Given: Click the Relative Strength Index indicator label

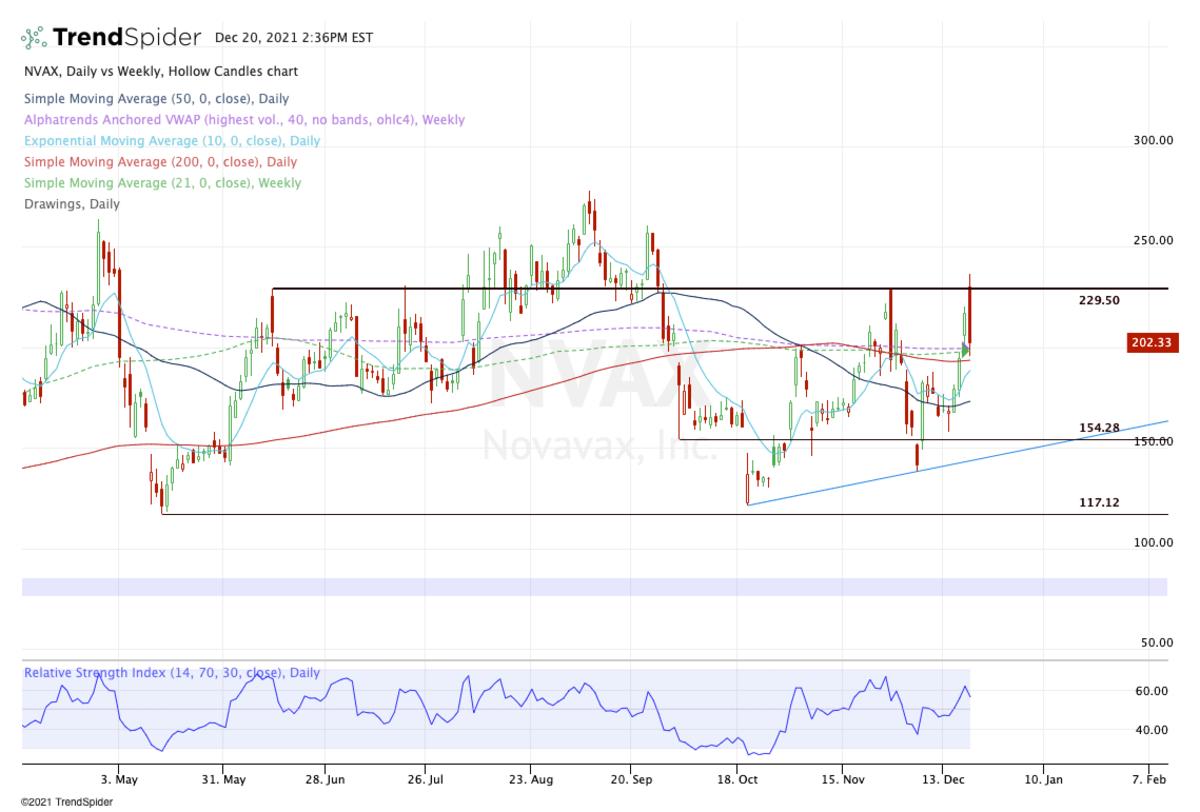Looking at the screenshot, I should click(172, 673).
